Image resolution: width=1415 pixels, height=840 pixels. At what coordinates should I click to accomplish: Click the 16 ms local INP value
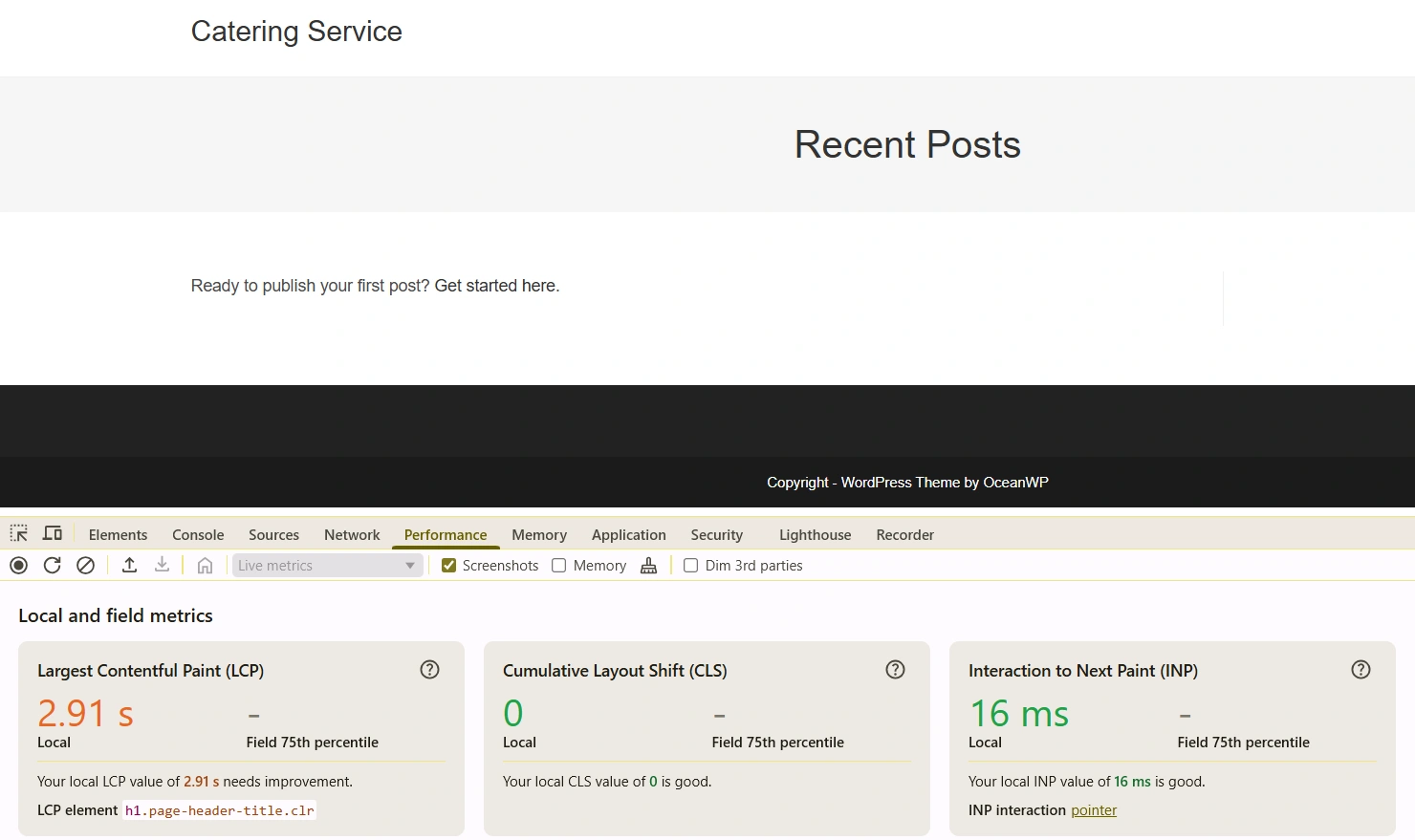(x=1019, y=714)
